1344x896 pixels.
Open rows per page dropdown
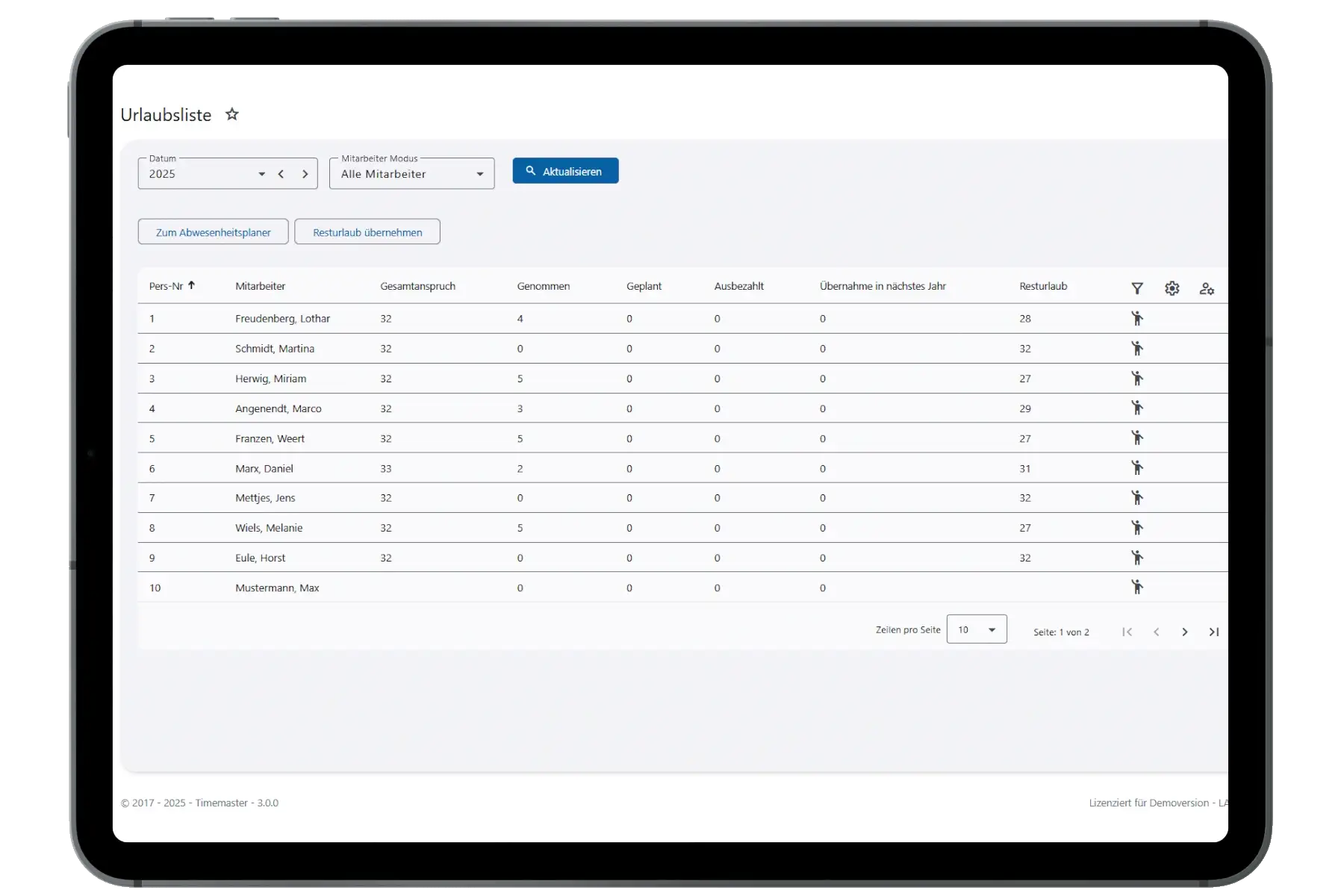tap(977, 629)
